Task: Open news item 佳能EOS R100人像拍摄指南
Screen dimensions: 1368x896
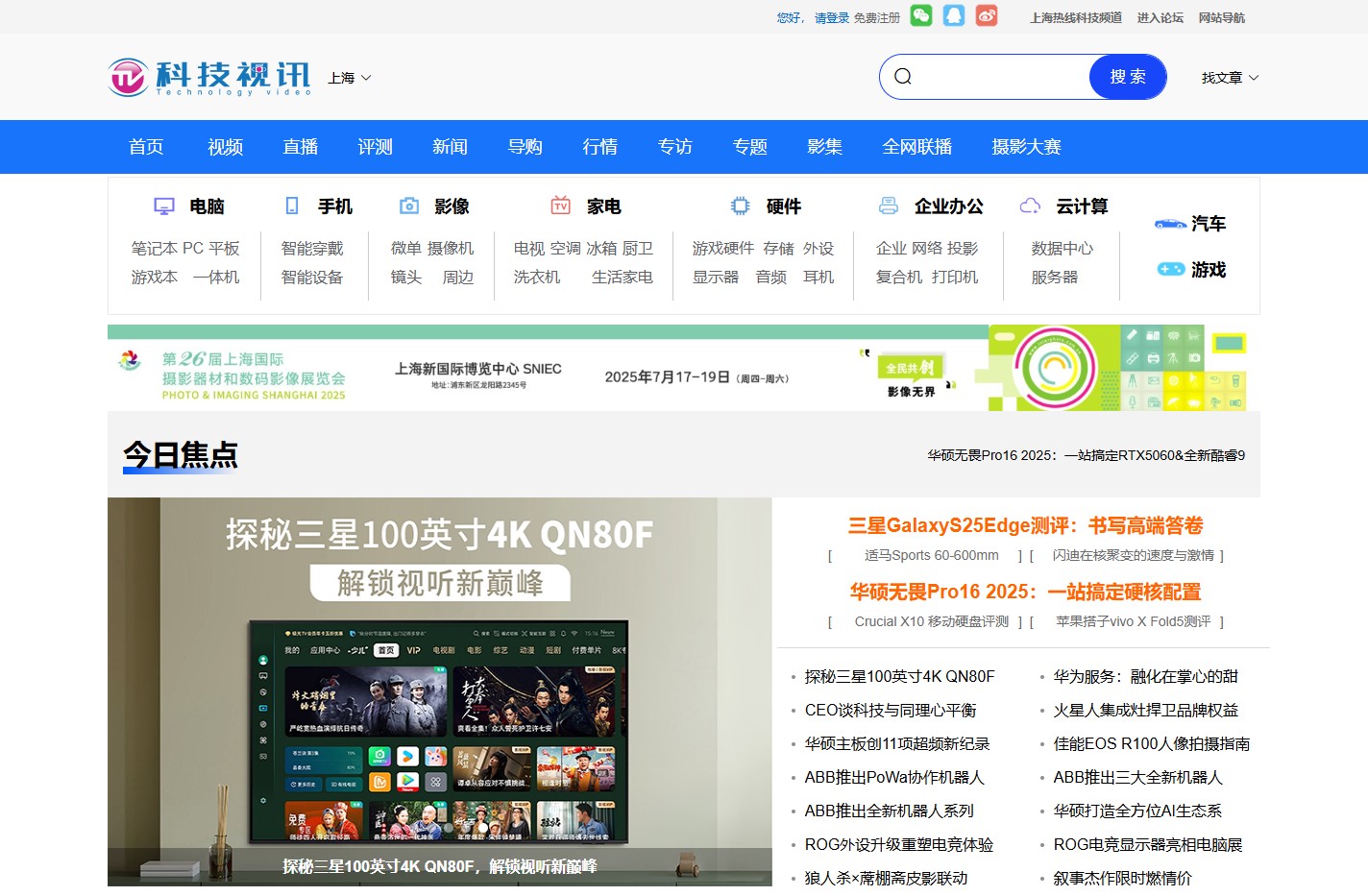Action: click(x=1152, y=744)
